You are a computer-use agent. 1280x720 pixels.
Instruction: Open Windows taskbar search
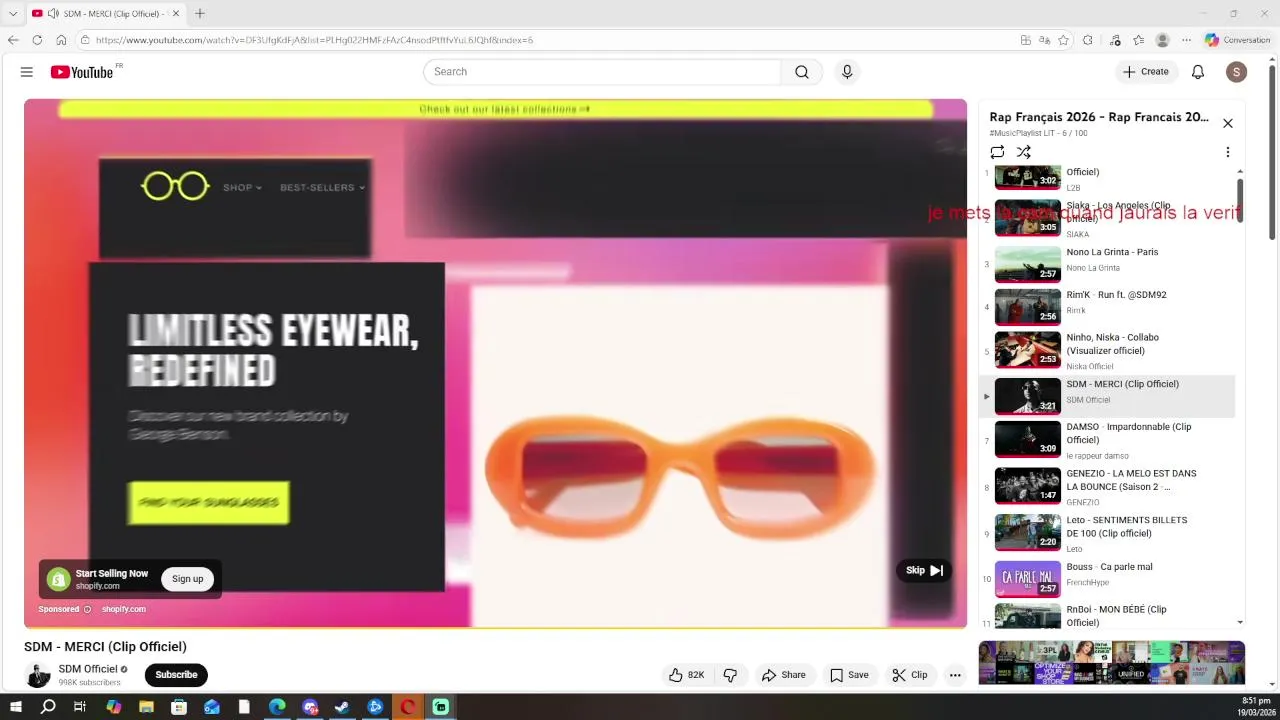(x=48, y=707)
